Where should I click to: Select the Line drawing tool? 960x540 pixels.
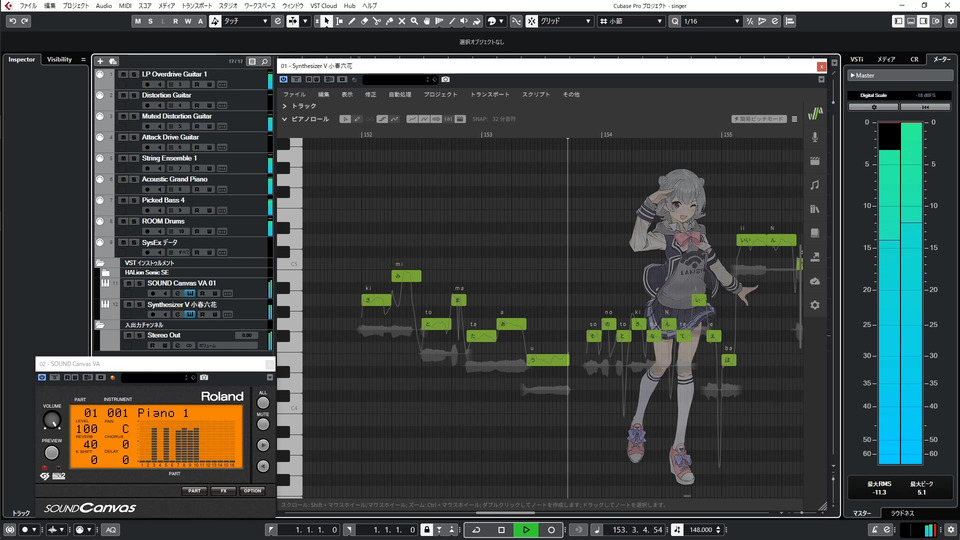coord(452,21)
